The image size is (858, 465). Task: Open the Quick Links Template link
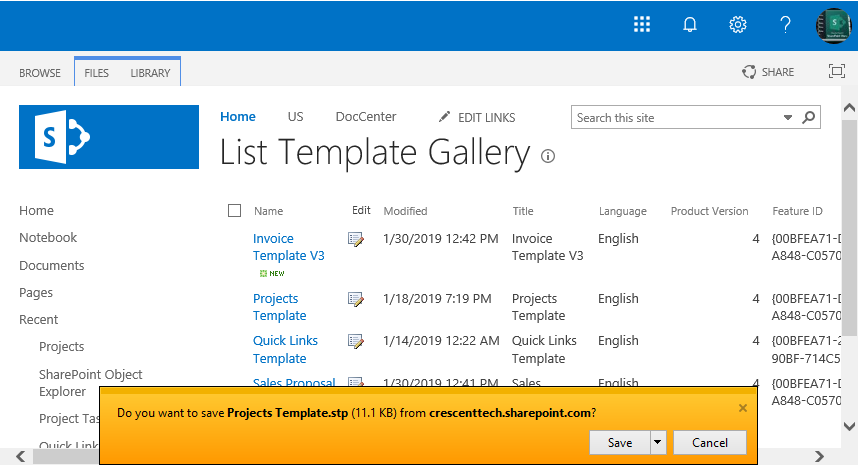pyautogui.click(x=285, y=349)
